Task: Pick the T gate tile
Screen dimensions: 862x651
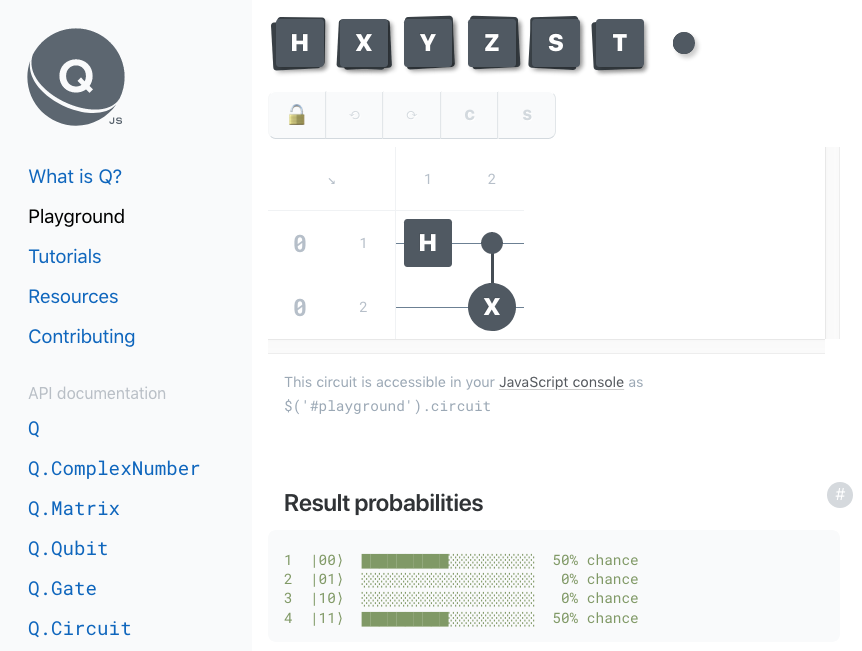Action: point(620,43)
